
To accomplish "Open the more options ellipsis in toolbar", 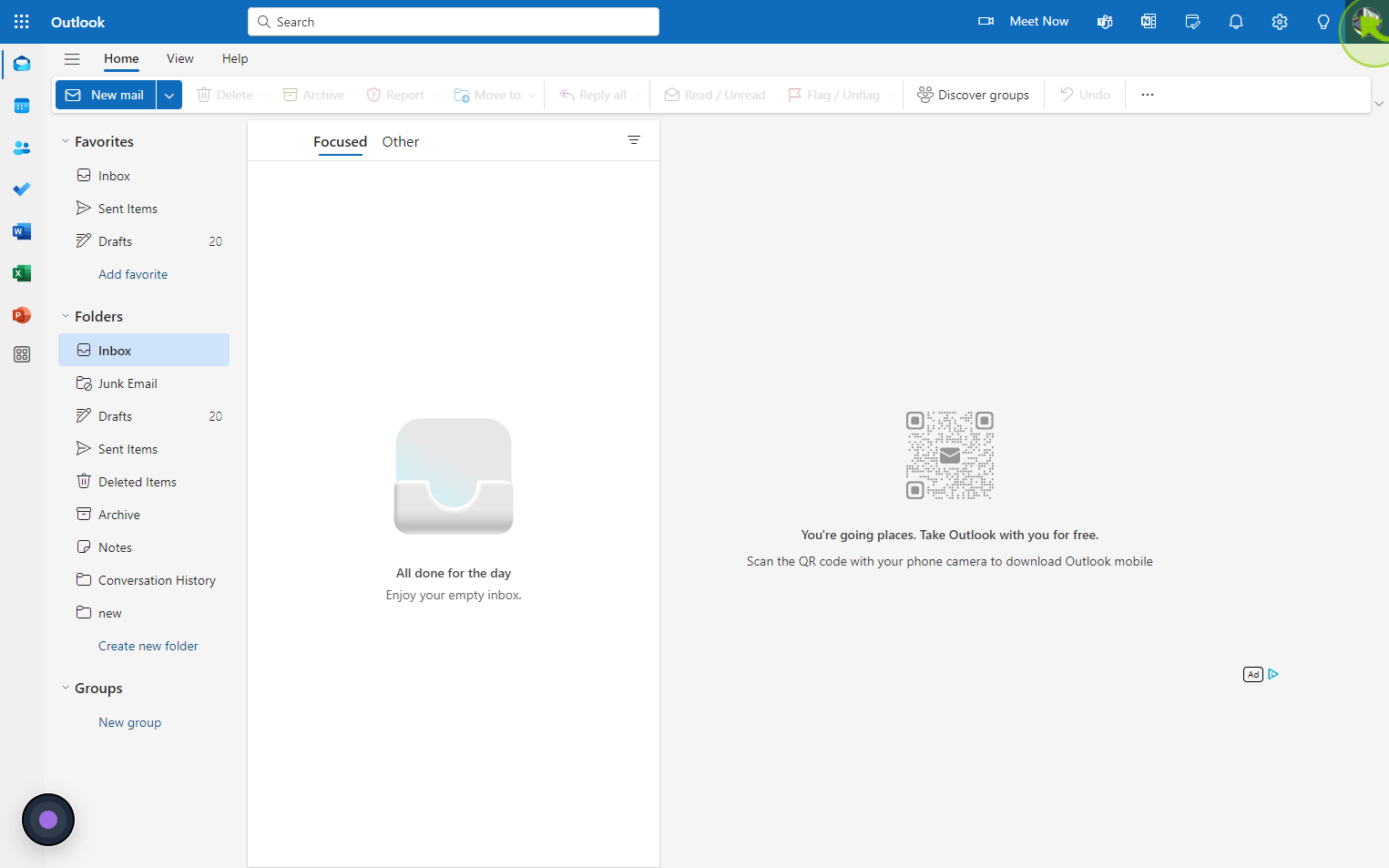I will click(x=1148, y=95).
